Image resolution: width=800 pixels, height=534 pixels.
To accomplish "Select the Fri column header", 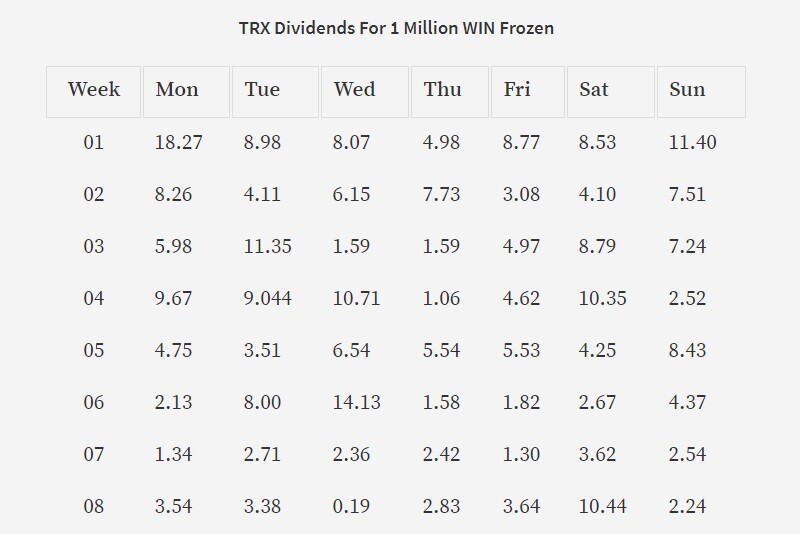I will (x=528, y=92).
